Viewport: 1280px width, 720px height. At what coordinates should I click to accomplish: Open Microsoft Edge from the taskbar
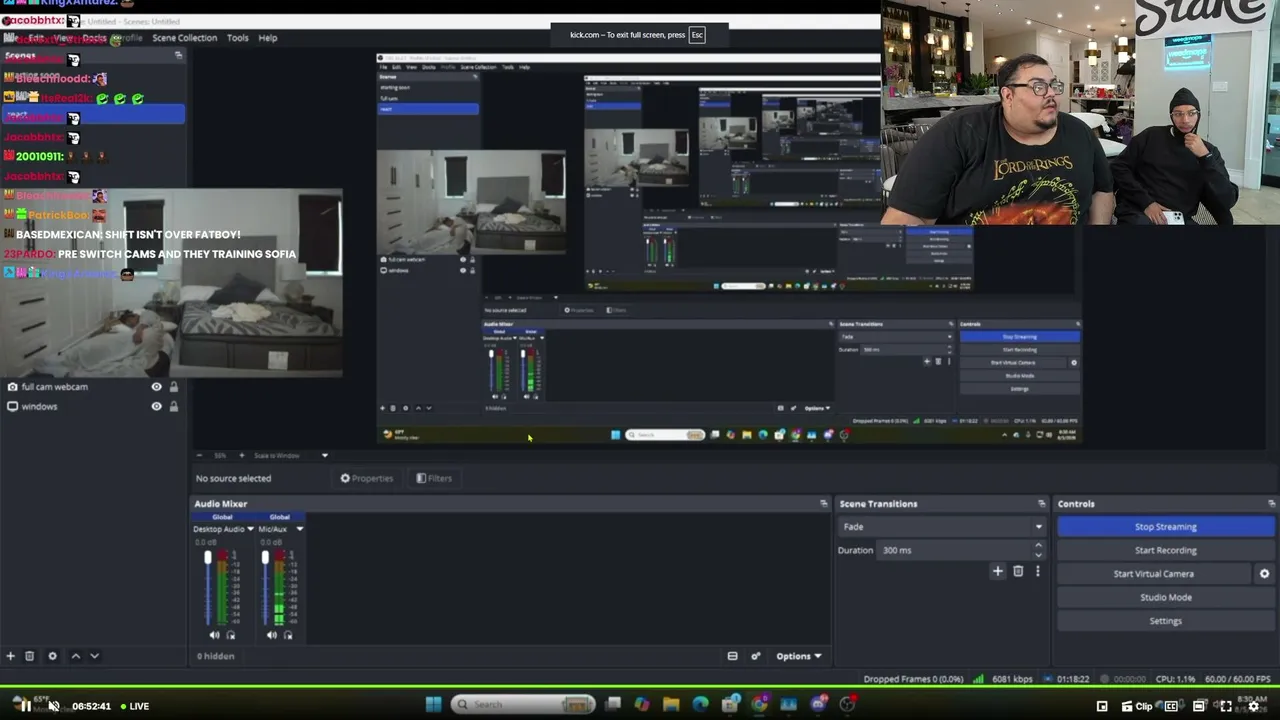(700, 705)
